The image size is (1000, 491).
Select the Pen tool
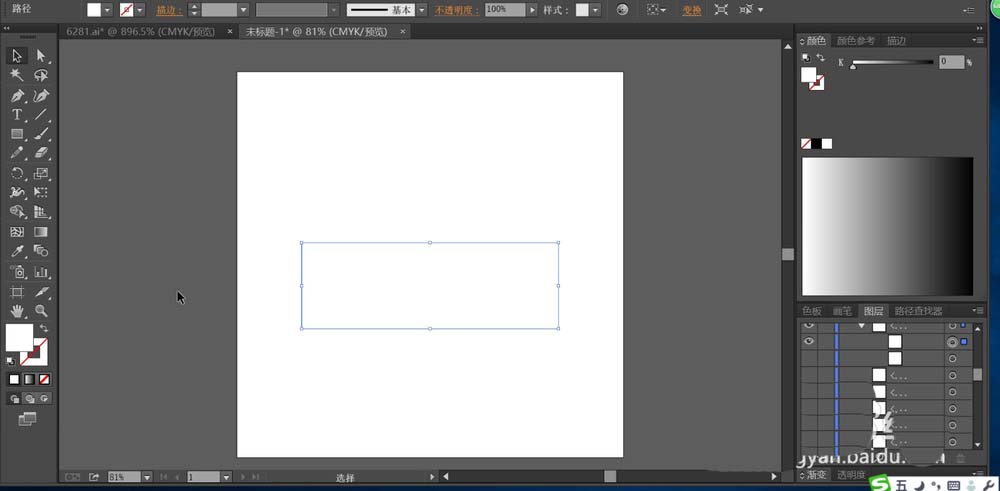click(17, 96)
